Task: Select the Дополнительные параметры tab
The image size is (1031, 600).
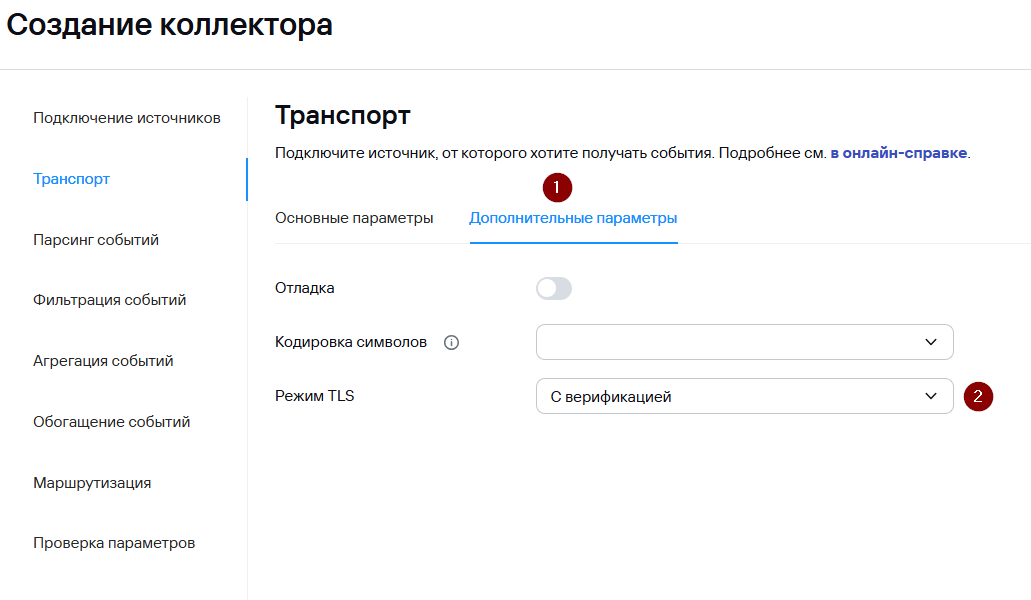Action: click(573, 218)
